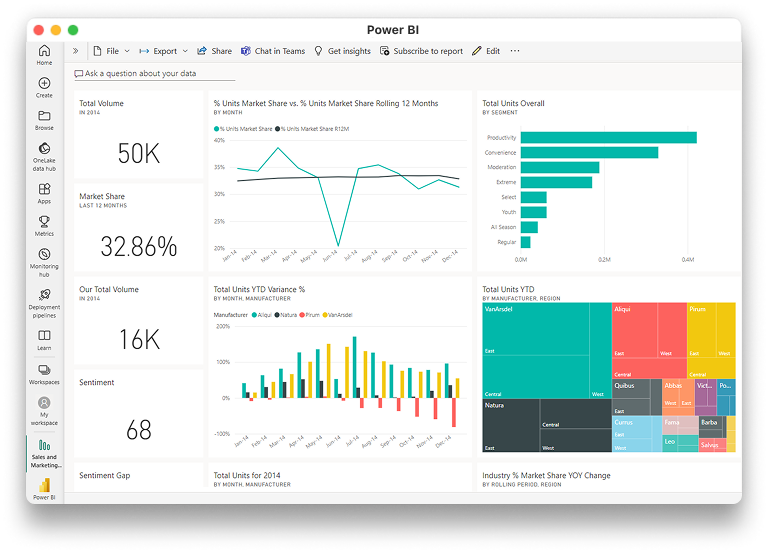
Task: Click Total Units Overall chart title
Action: click(x=513, y=103)
